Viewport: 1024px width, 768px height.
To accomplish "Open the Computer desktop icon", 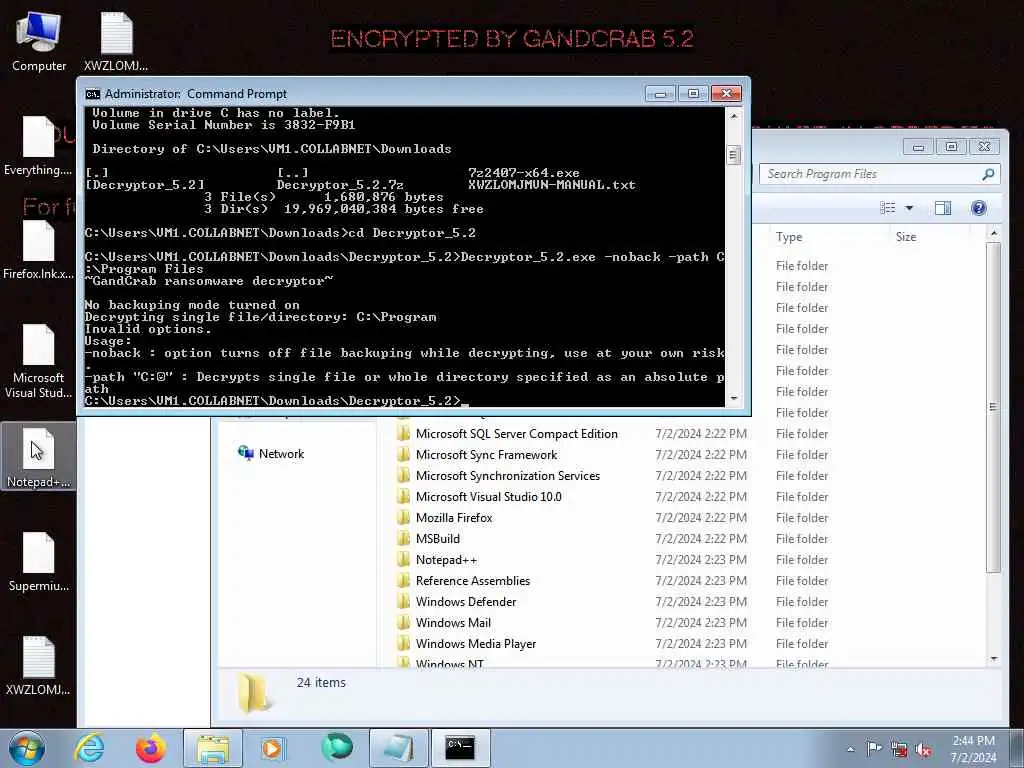I will coord(39,42).
